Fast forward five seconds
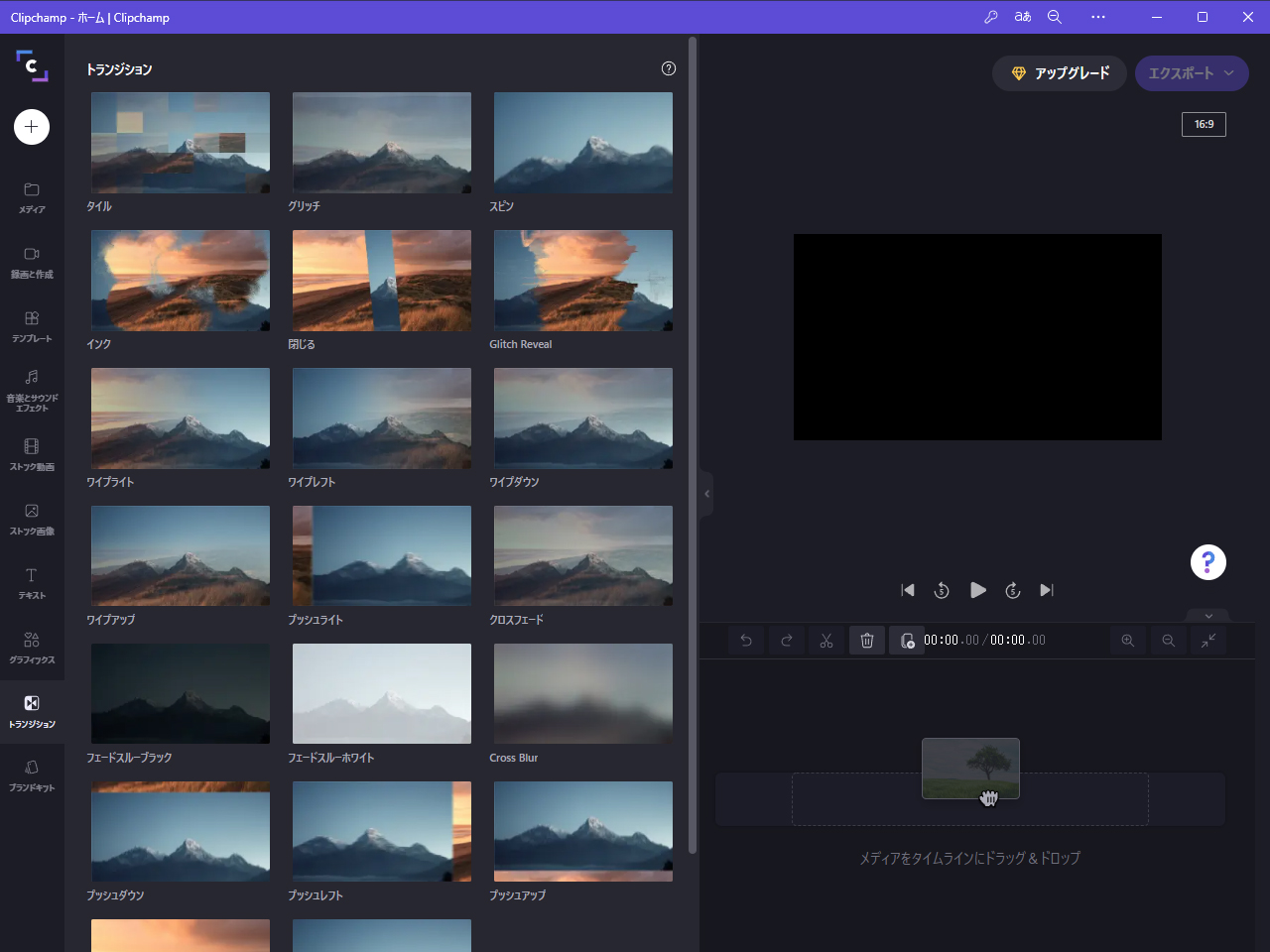The width and height of the screenshot is (1270, 952). point(1013,590)
